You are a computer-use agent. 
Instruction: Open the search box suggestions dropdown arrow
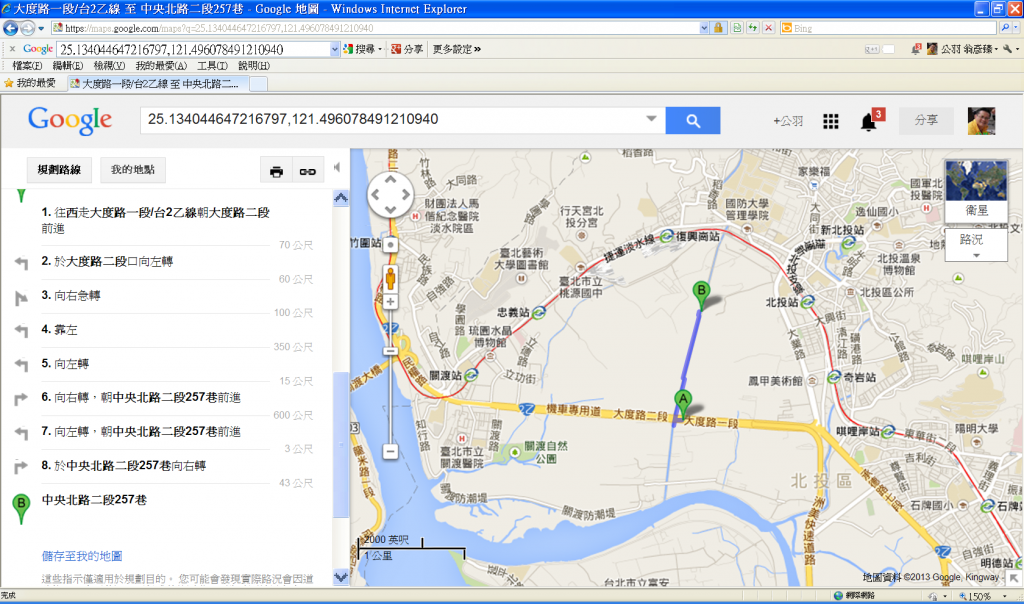[x=651, y=119]
